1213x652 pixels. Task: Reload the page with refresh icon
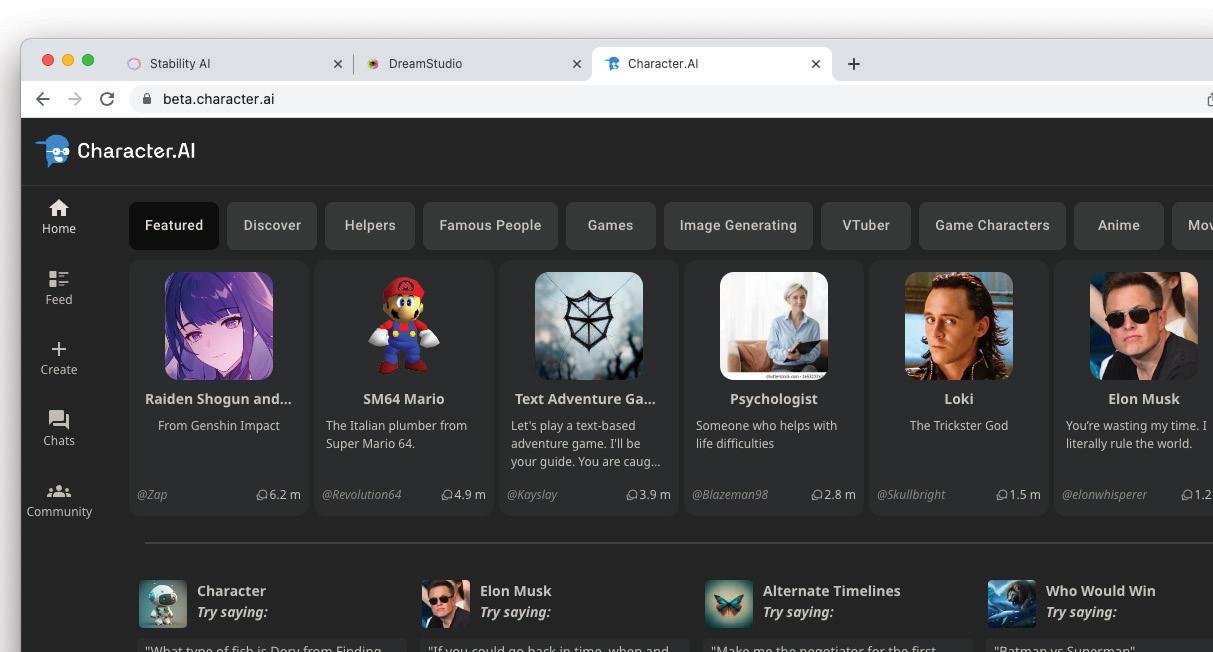click(107, 99)
